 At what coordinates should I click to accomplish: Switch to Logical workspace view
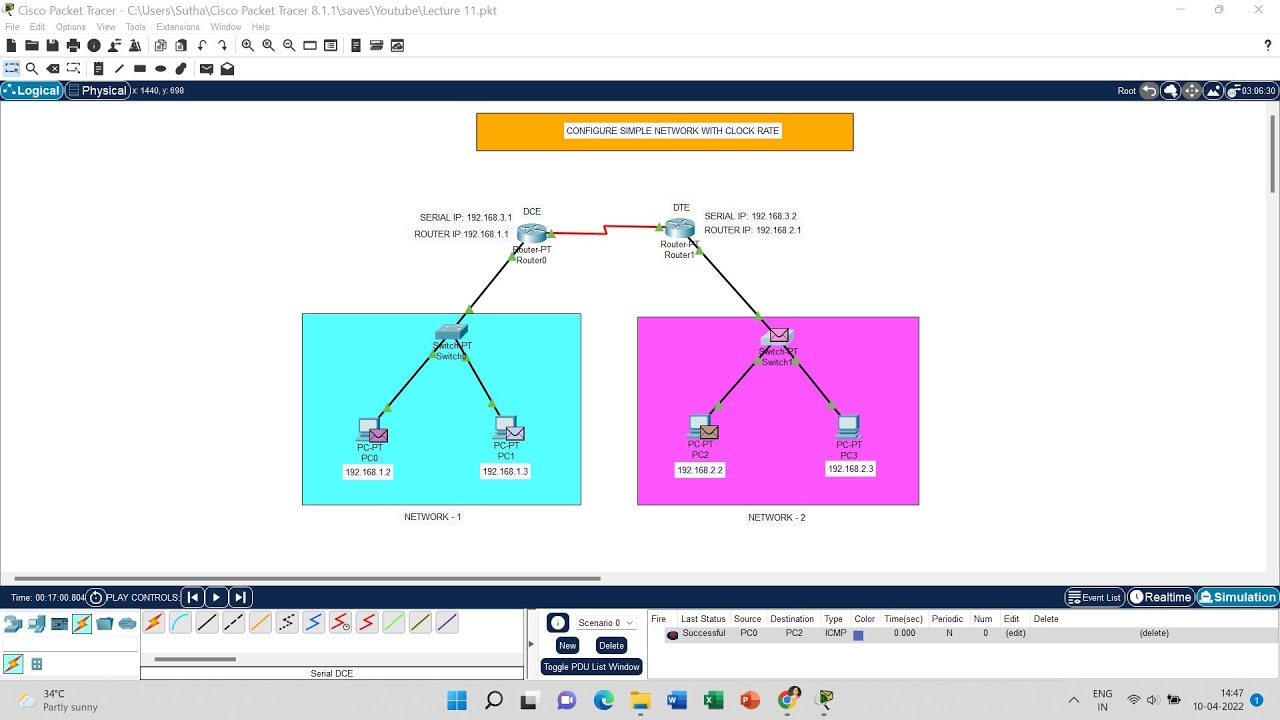[x=32, y=90]
